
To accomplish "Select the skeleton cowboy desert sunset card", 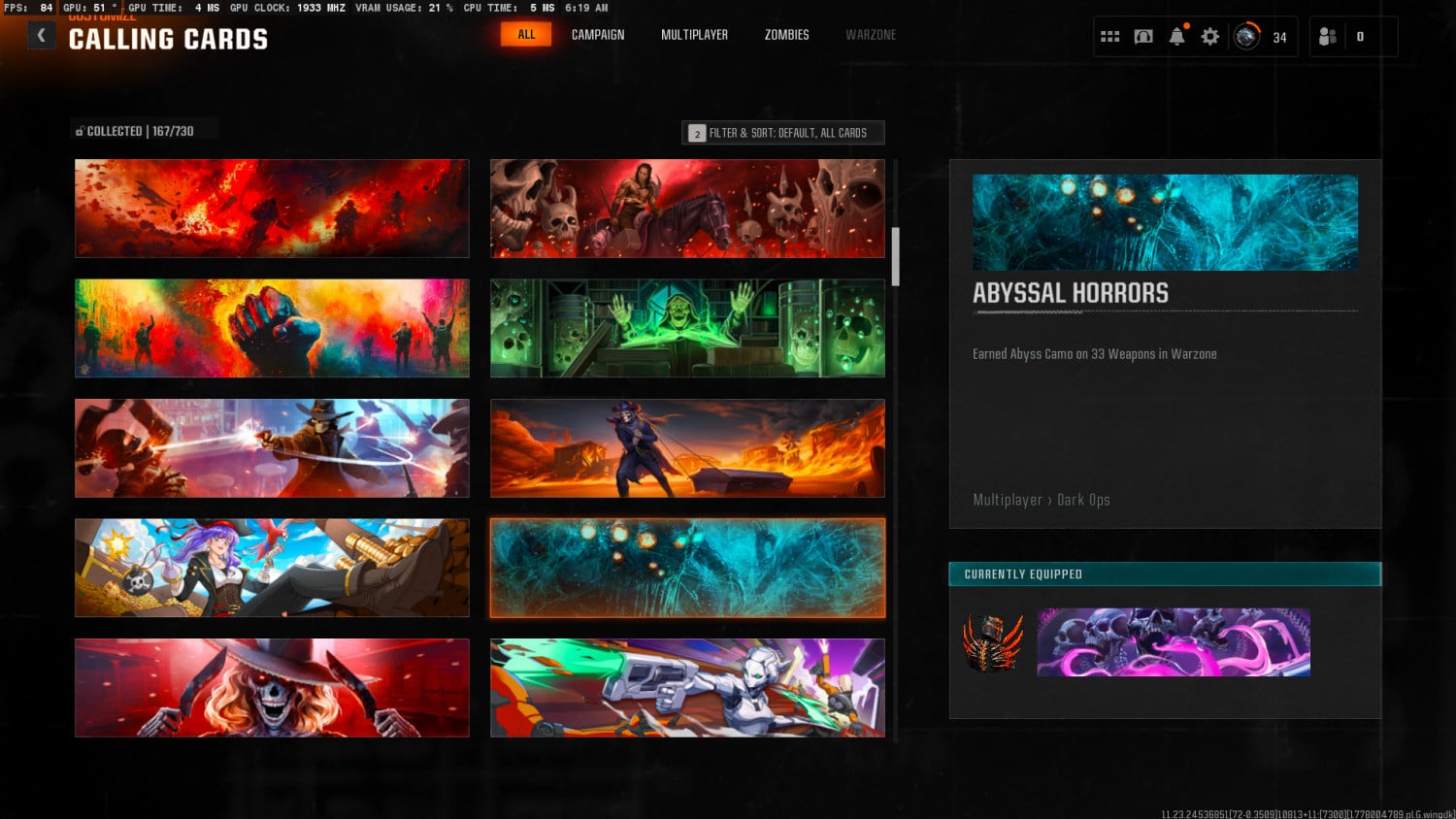I will point(687,448).
